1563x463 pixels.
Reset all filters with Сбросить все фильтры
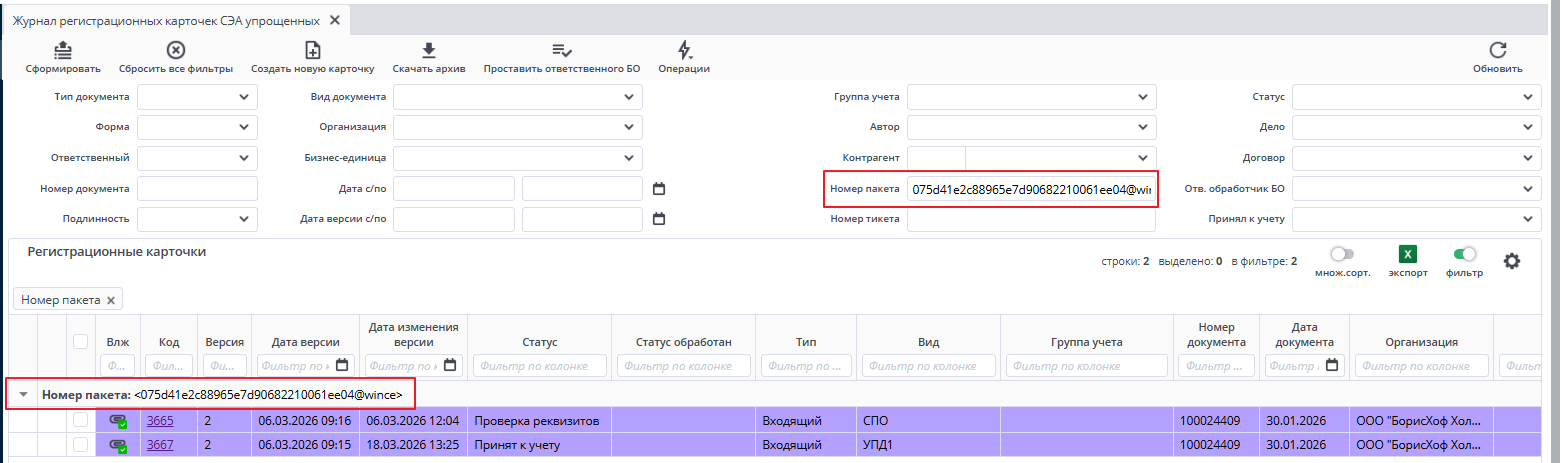click(x=175, y=50)
